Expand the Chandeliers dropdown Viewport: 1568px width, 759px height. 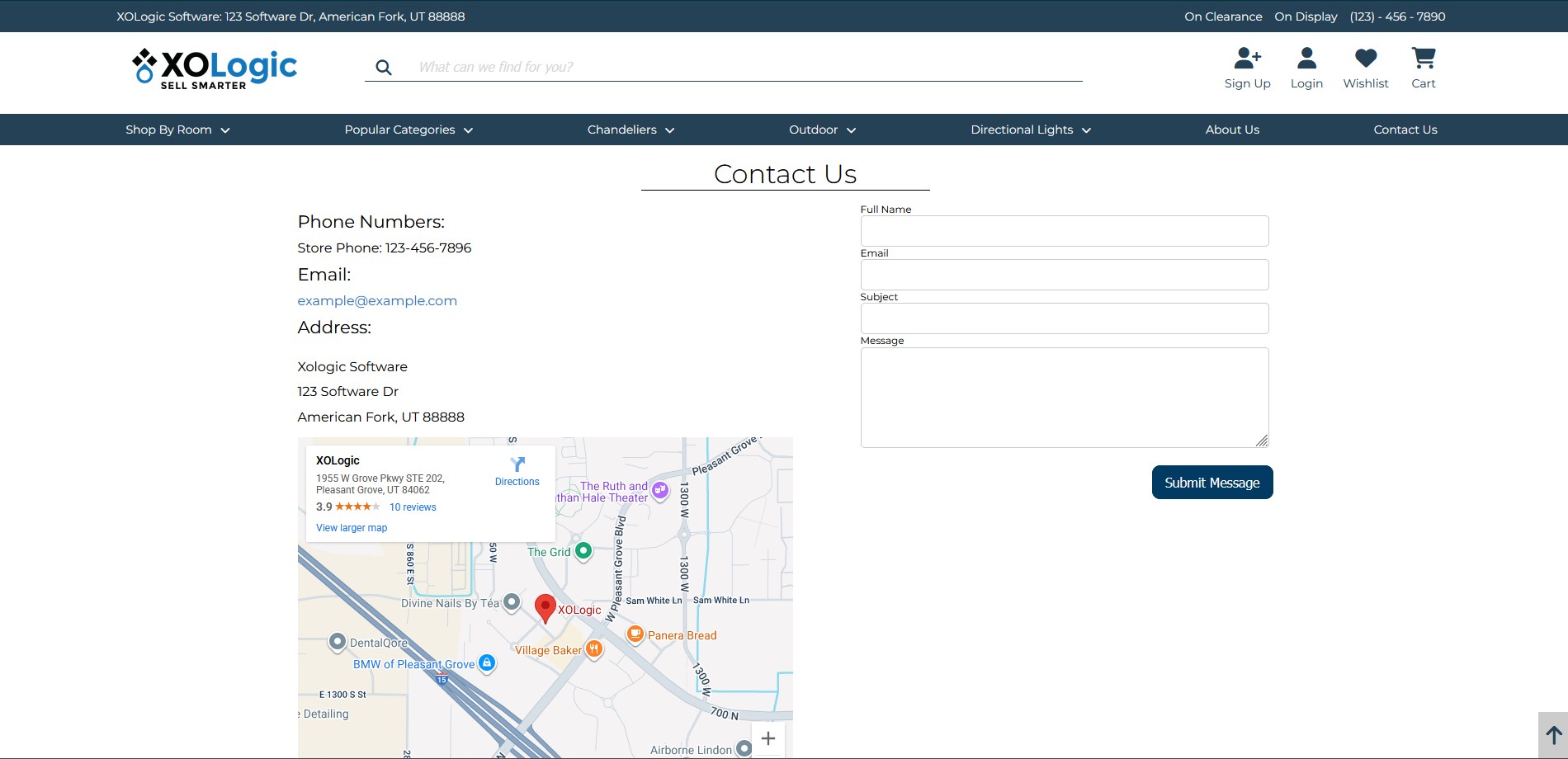coord(631,130)
